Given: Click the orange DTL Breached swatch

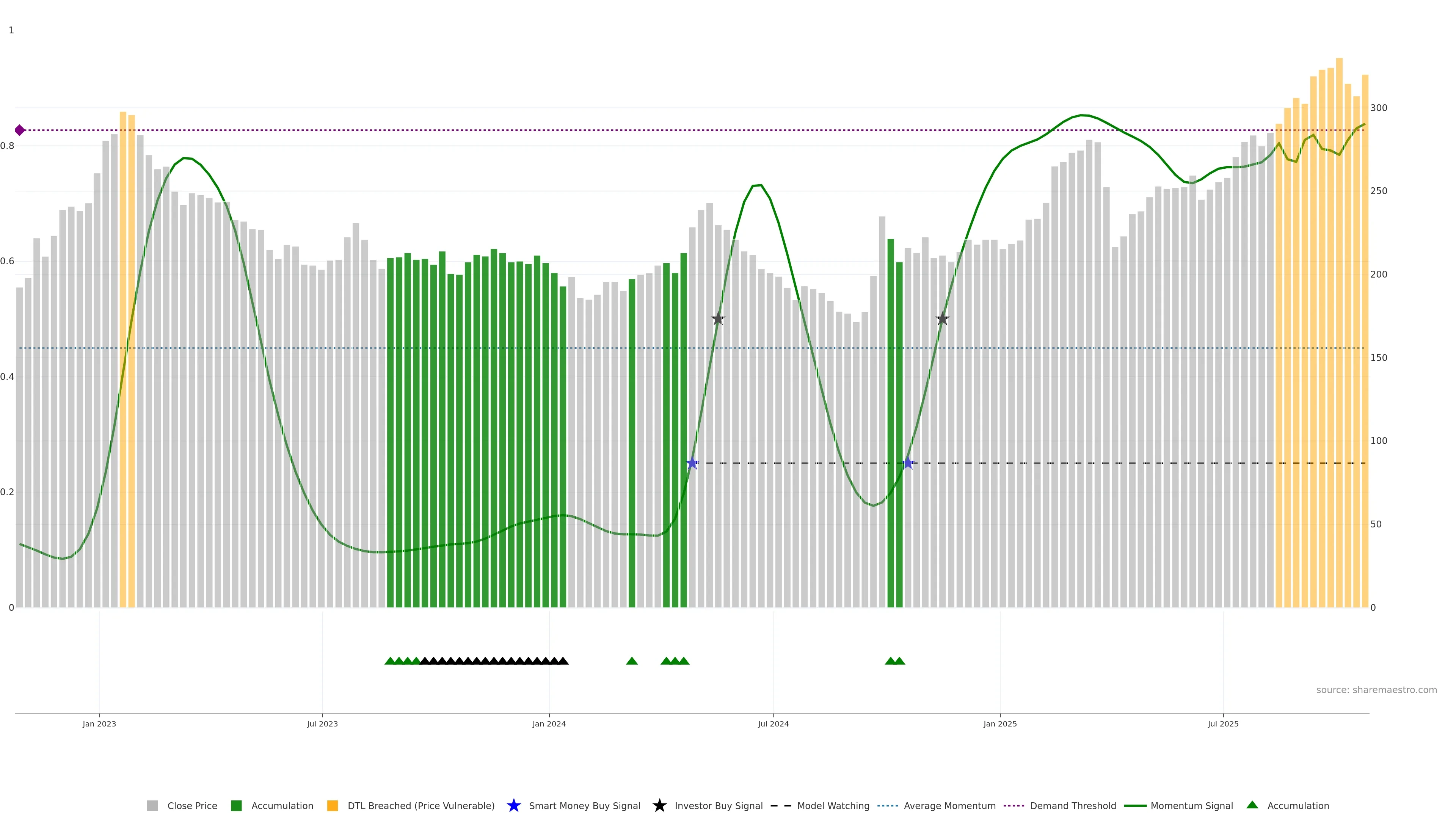Looking at the screenshot, I should click(x=333, y=806).
